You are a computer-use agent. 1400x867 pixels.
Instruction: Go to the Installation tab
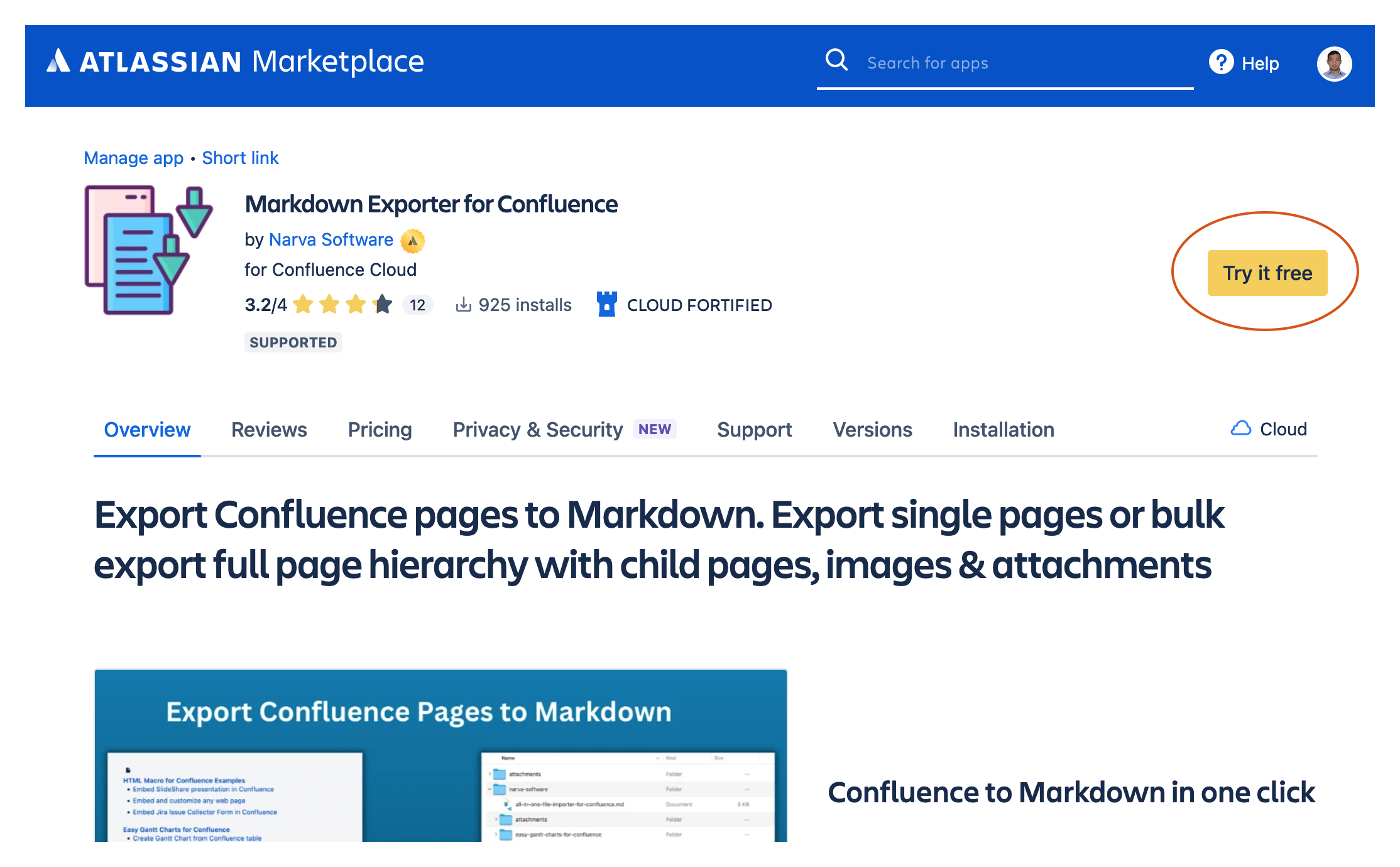[1004, 430]
